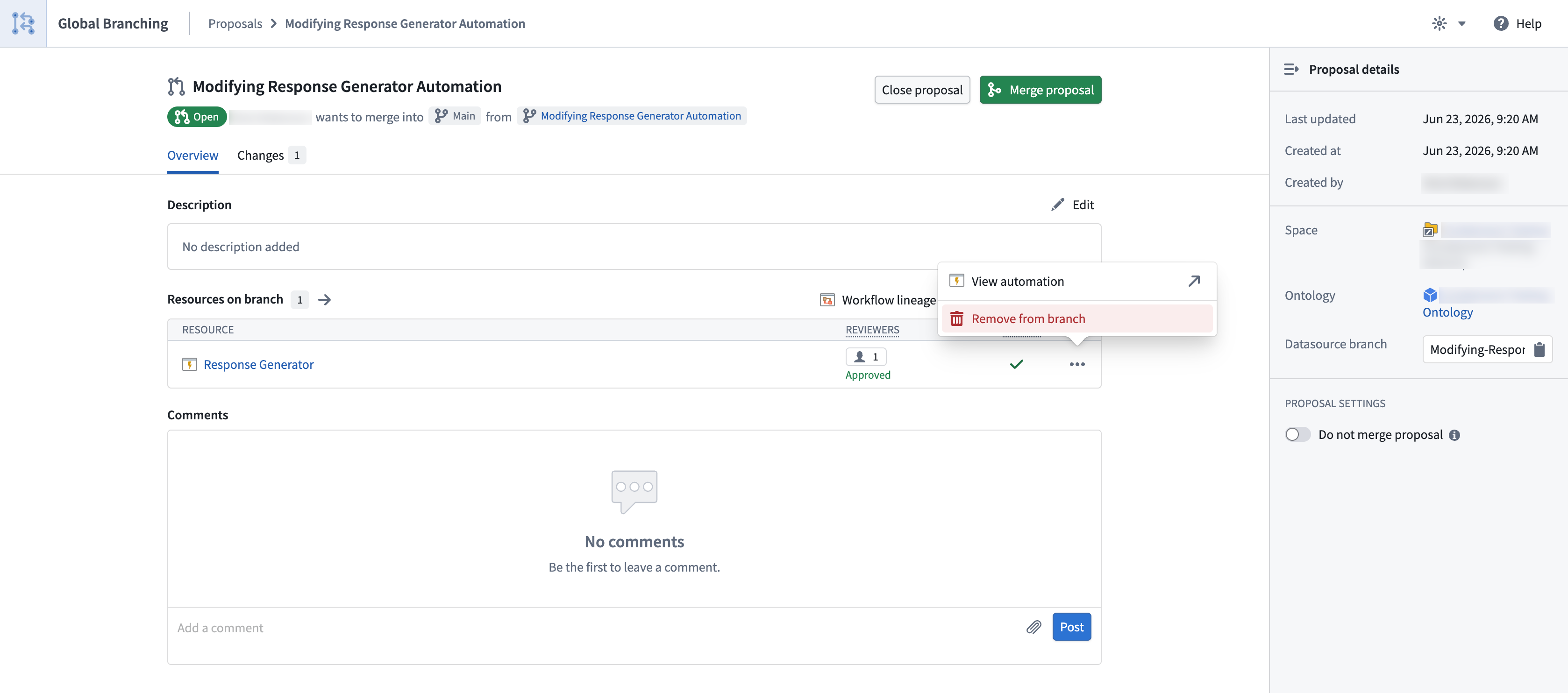
Task: Post the comment
Action: [1071, 627]
